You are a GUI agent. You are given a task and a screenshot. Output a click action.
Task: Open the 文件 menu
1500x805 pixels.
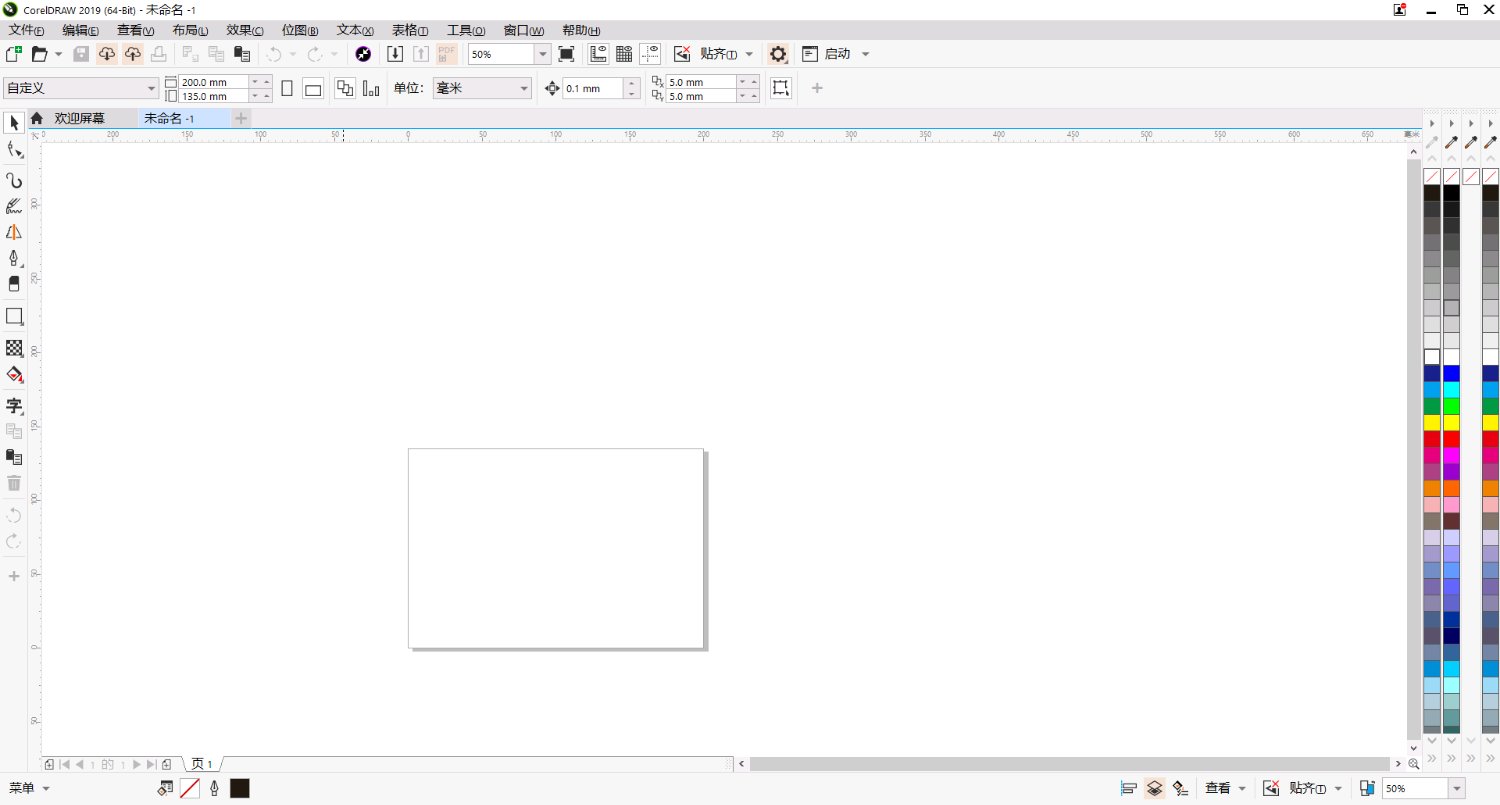27,30
